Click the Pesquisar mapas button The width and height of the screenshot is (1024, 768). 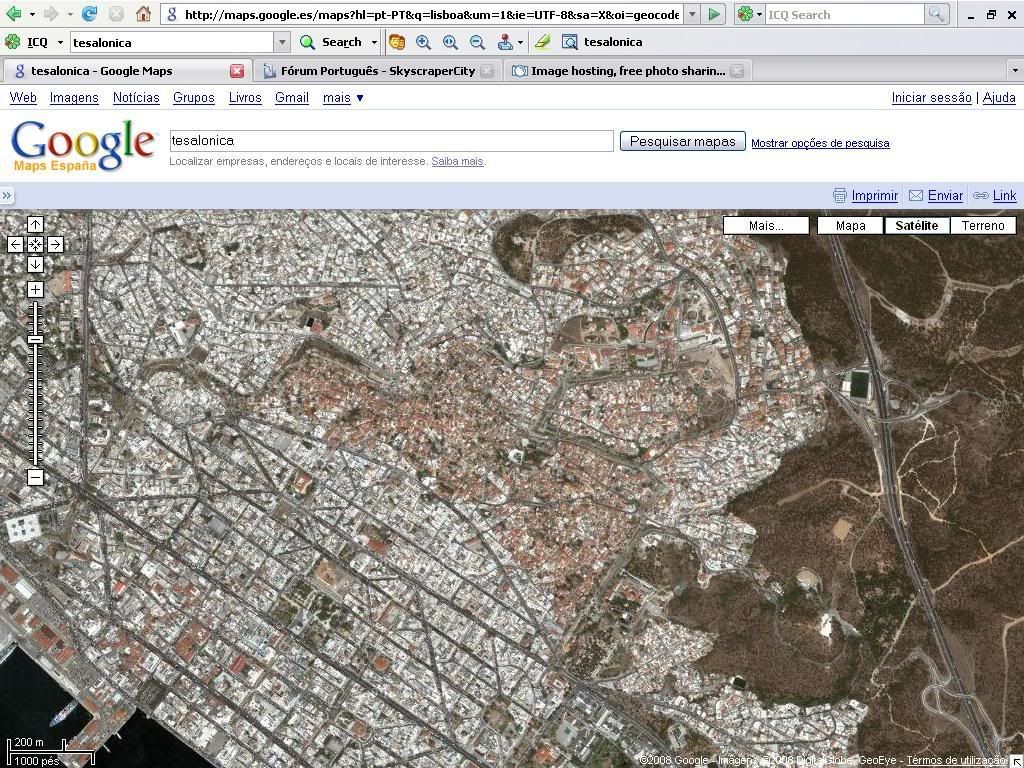point(682,141)
